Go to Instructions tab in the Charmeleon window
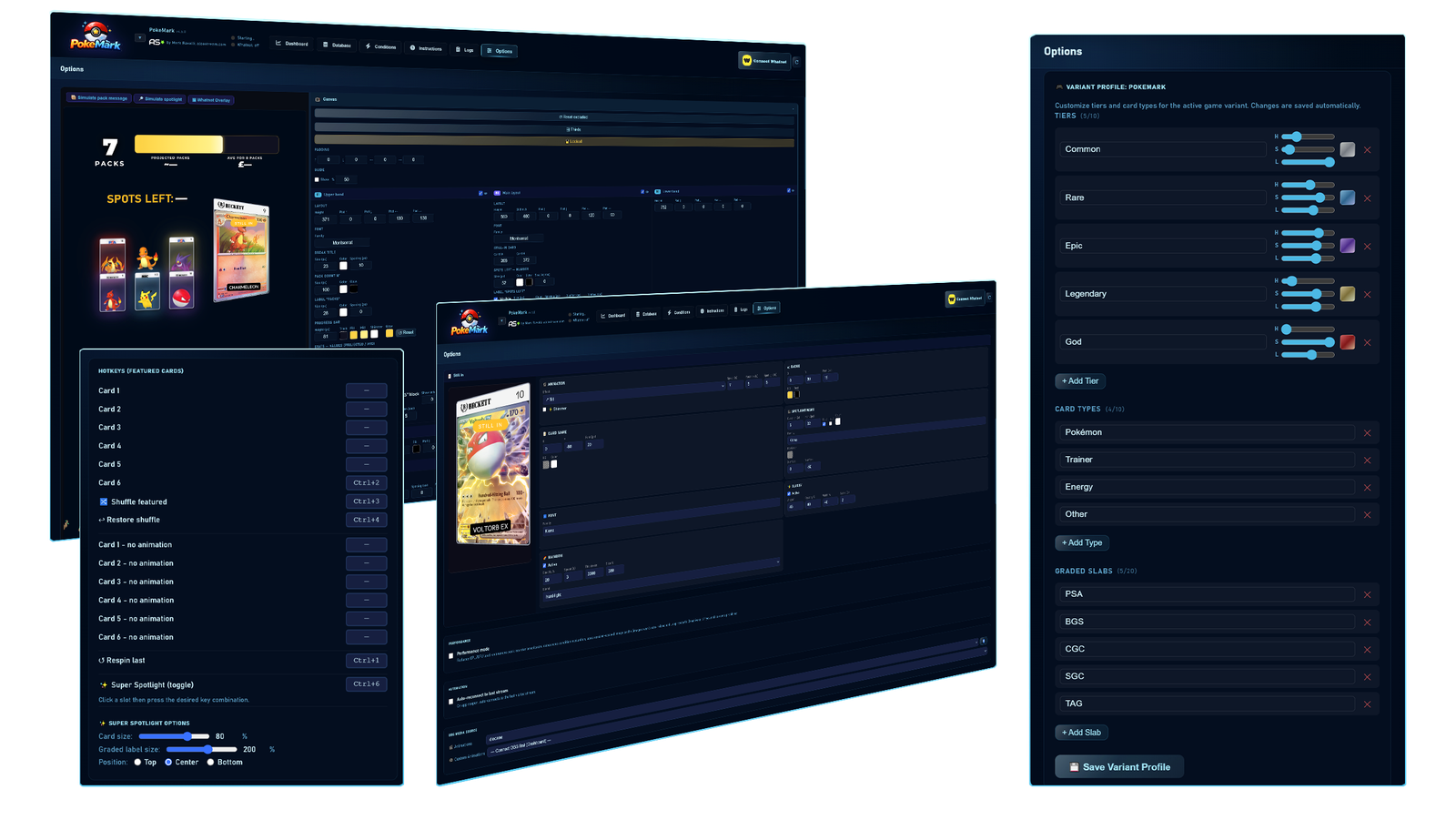This screenshot has width=1456, height=820. pyautogui.click(x=426, y=48)
